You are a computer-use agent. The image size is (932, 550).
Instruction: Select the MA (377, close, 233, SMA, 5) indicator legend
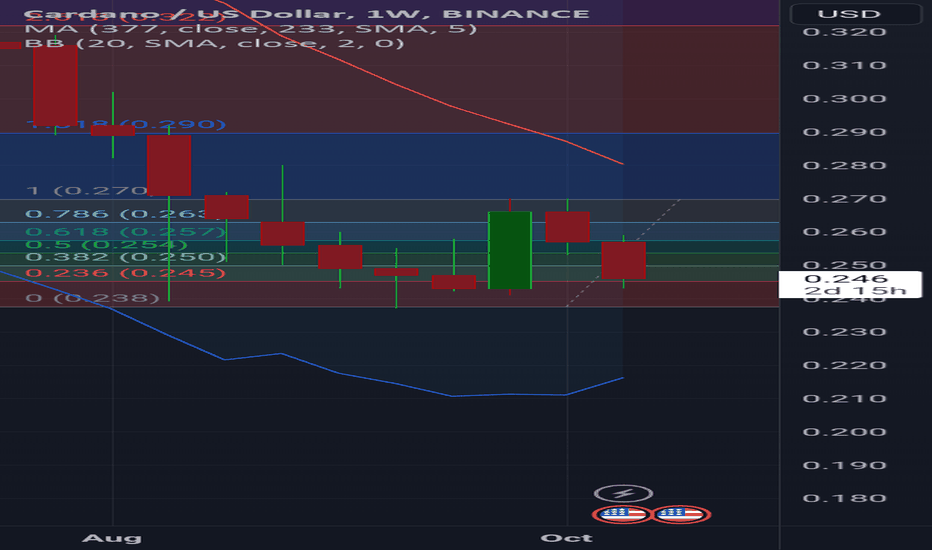tap(250, 29)
